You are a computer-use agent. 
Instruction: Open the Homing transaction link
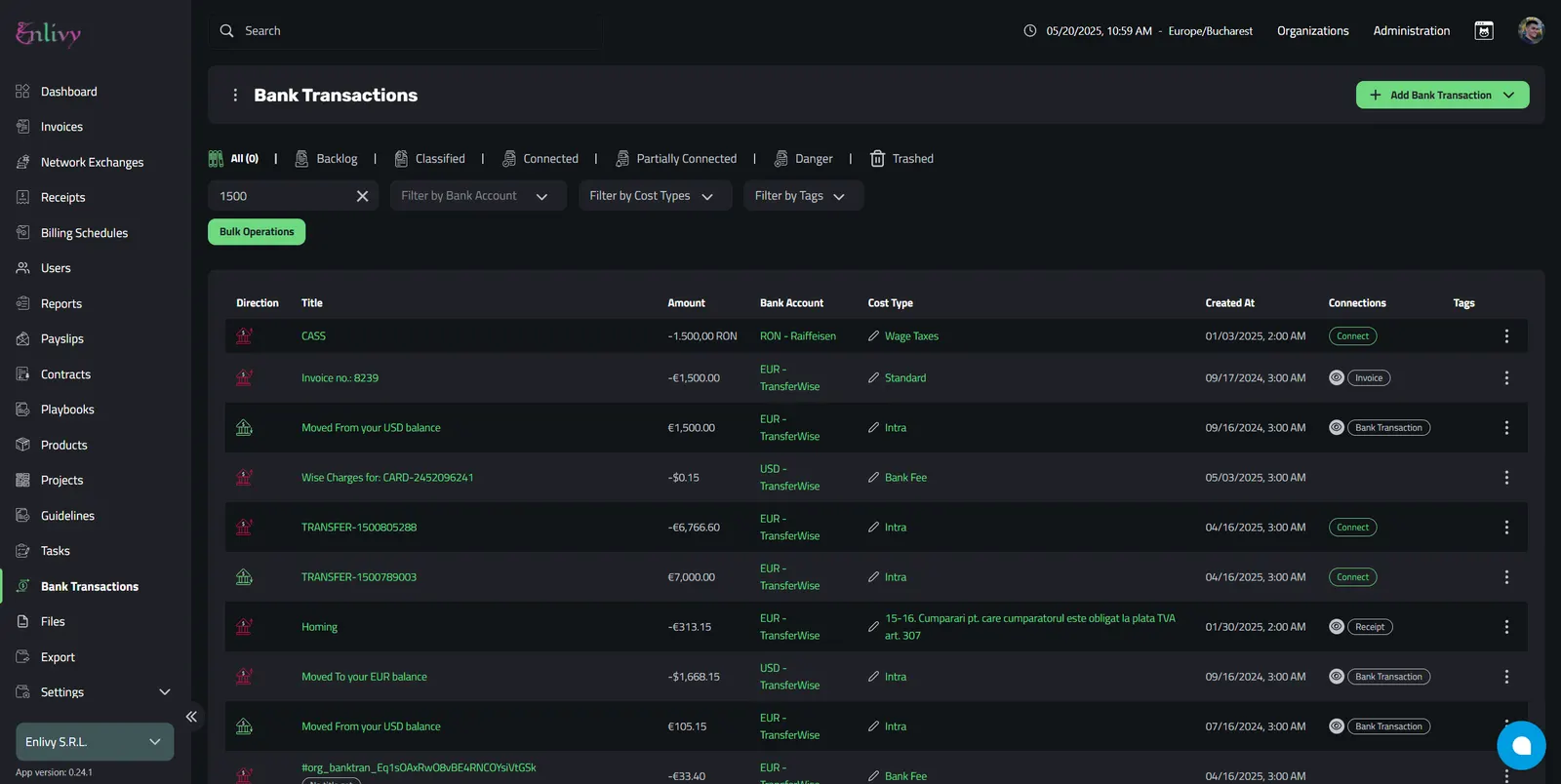pyautogui.click(x=319, y=627)
